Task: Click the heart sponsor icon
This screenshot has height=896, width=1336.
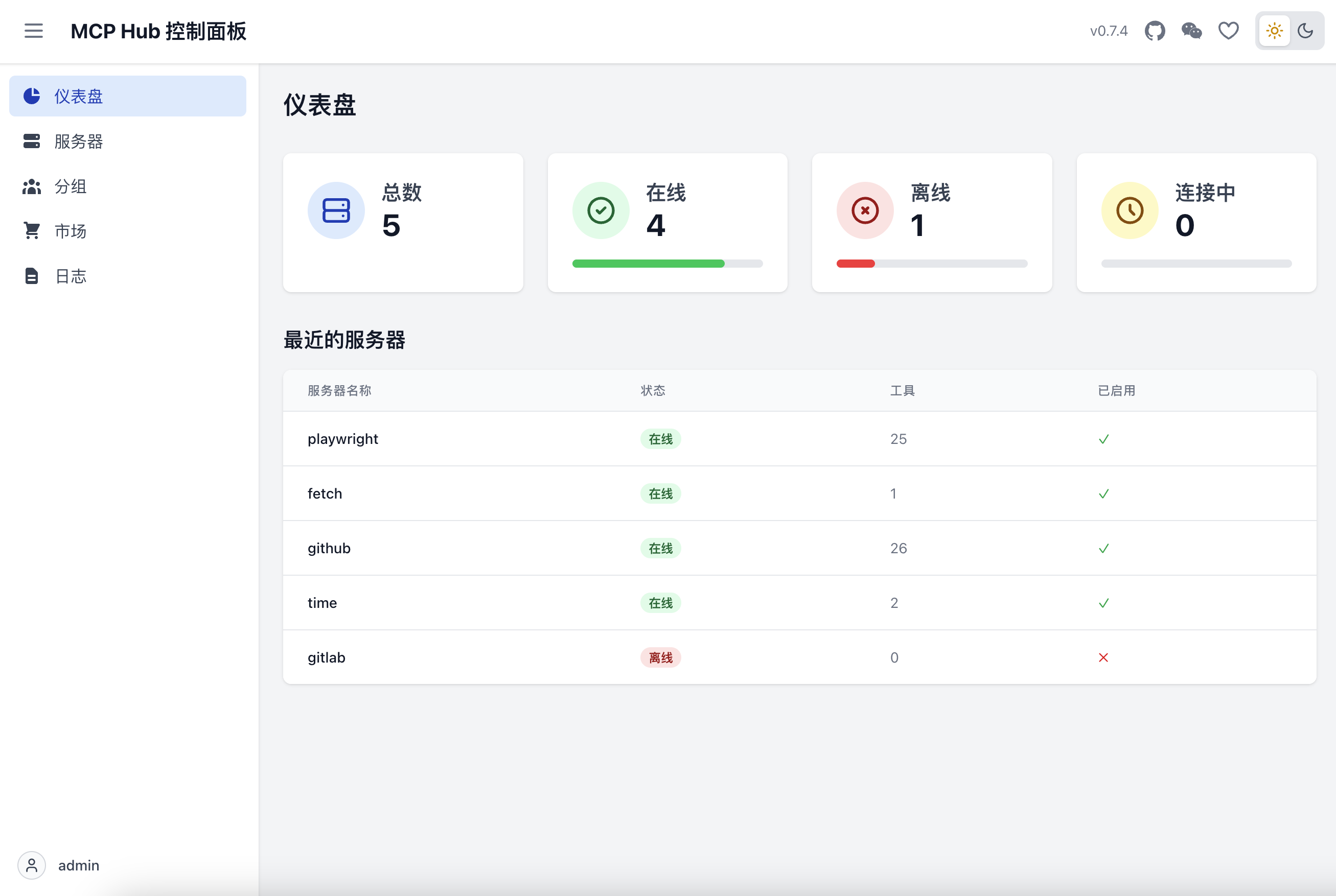Action: 1228,31
